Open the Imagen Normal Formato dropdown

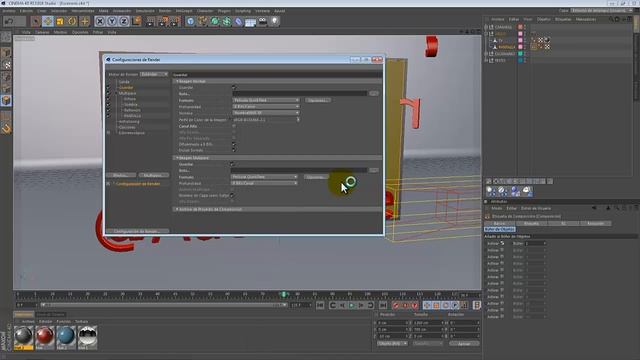[x=266, y=100]
